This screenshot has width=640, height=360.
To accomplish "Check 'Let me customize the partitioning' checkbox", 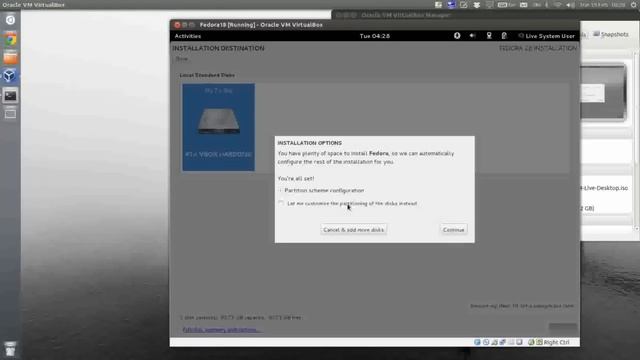I will 281,203.
